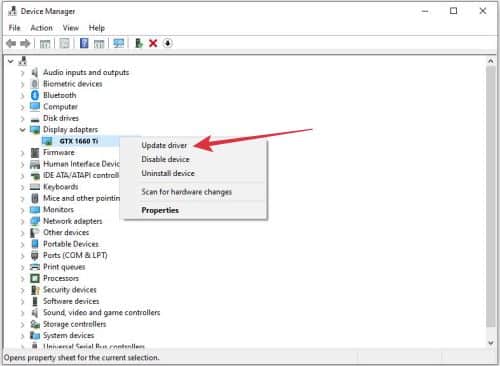Click the Mice and other pointing devices icon
Viewport: 500px width, 366px height.
pyautogui.click(x=35, y=198)
